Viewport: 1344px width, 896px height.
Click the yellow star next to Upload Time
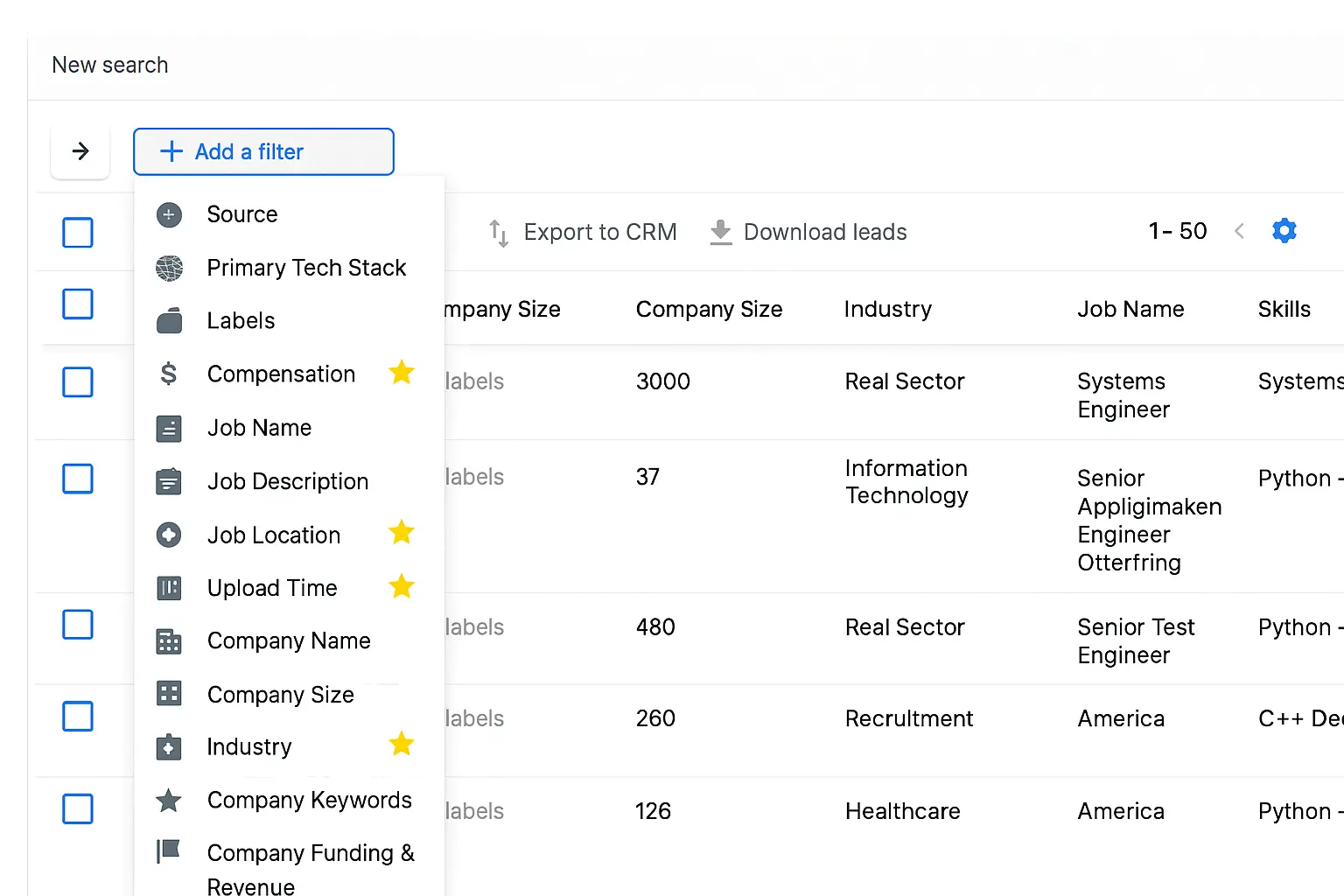pos(402,586)
